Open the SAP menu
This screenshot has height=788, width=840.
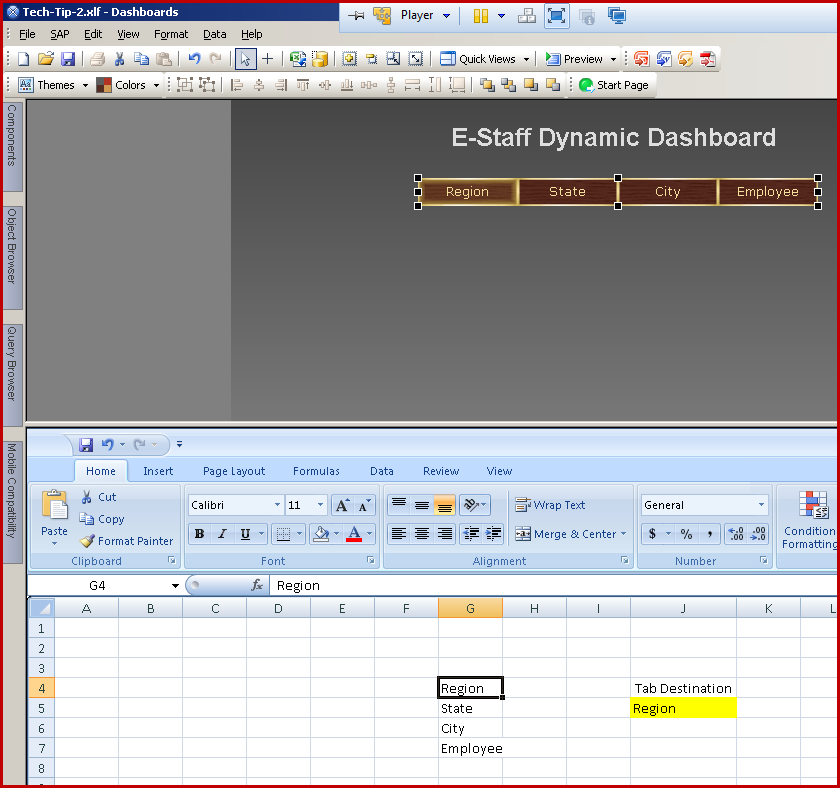(59, 34)
